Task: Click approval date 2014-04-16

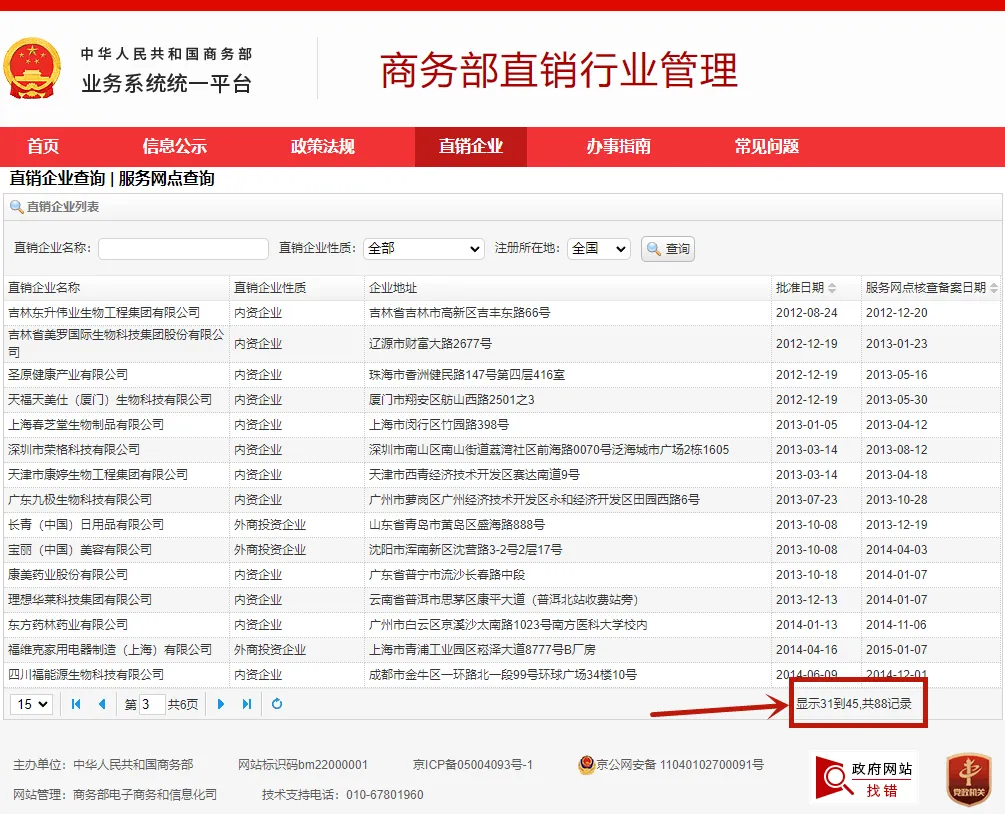Action: (806, 650)
